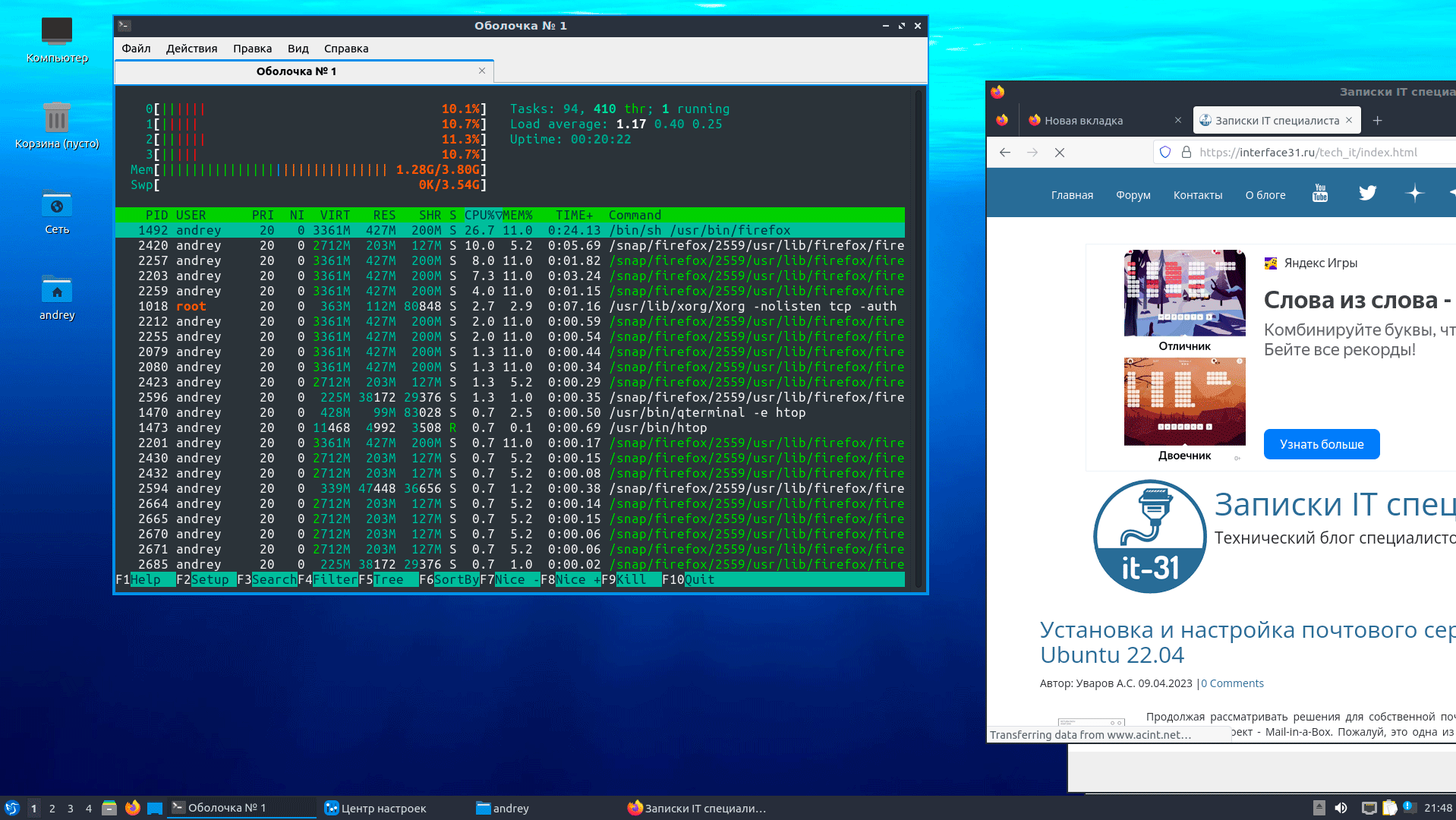Screen dimensions: 1456x820
Task: Open the Вид menu
Action: [x=298, y=49]
